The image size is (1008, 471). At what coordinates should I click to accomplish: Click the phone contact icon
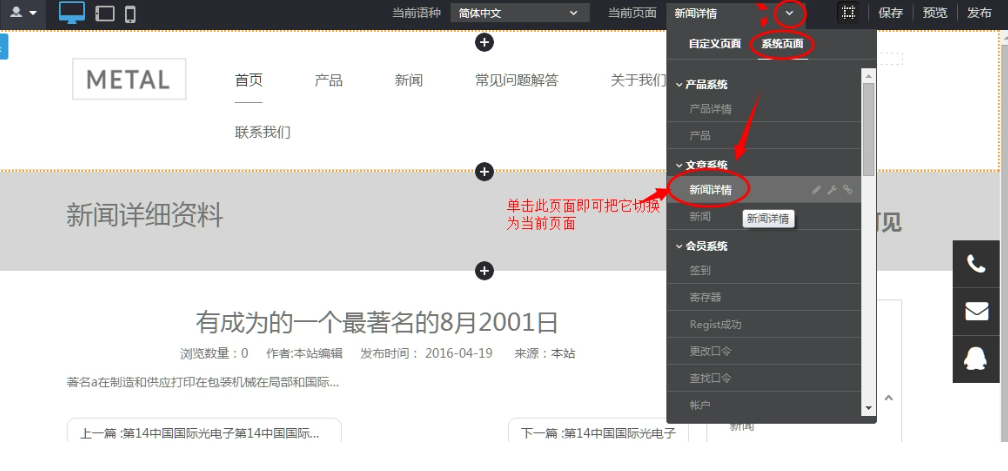click(975, 264)
